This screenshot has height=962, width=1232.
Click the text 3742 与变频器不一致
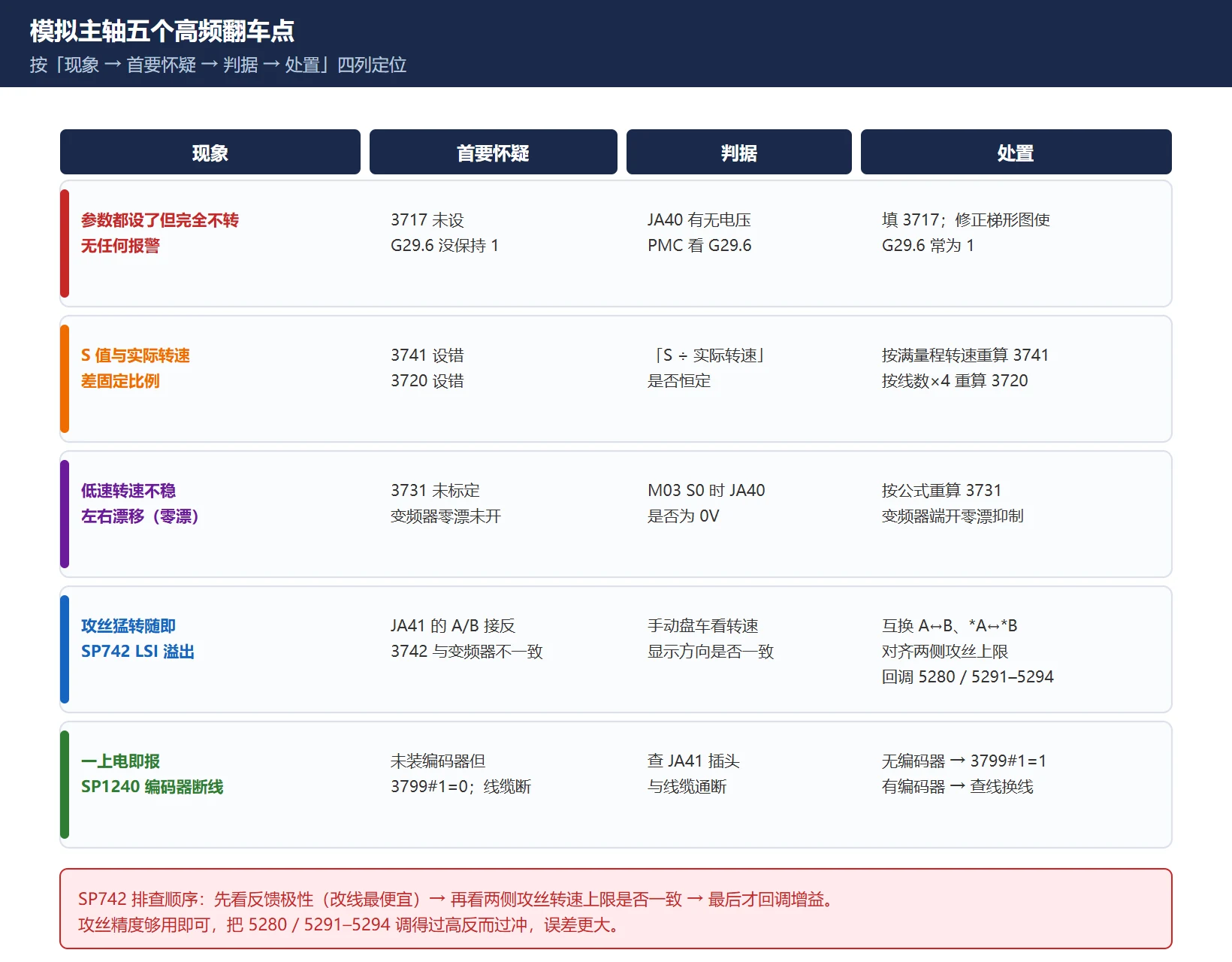click(467, 652)
